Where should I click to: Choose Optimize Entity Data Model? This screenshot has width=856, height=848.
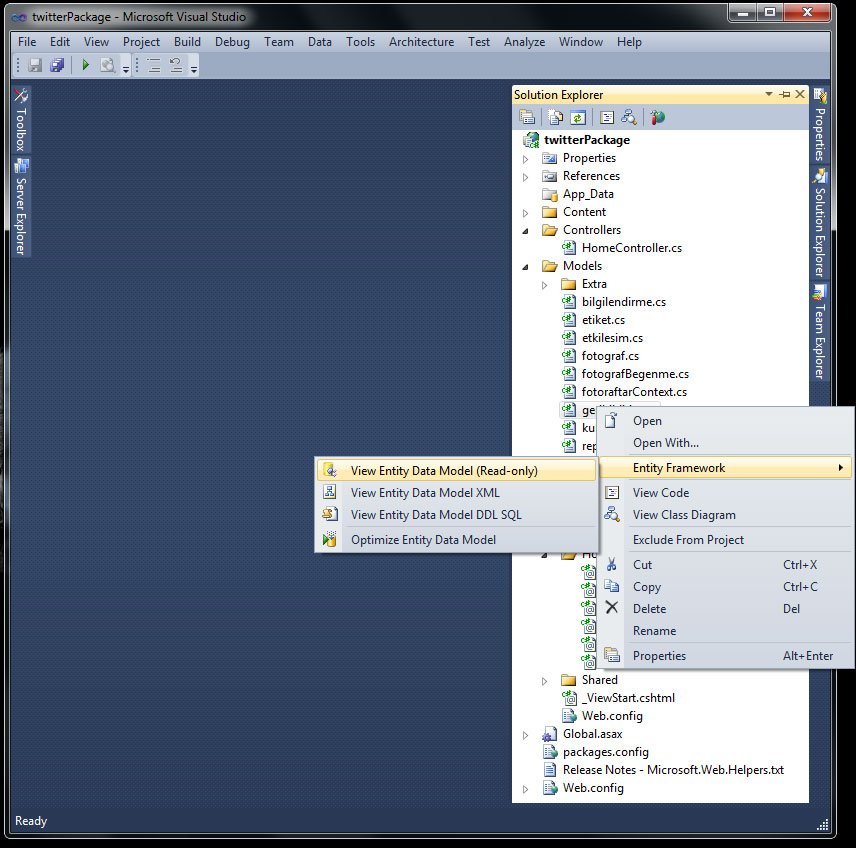pos(423,540)
